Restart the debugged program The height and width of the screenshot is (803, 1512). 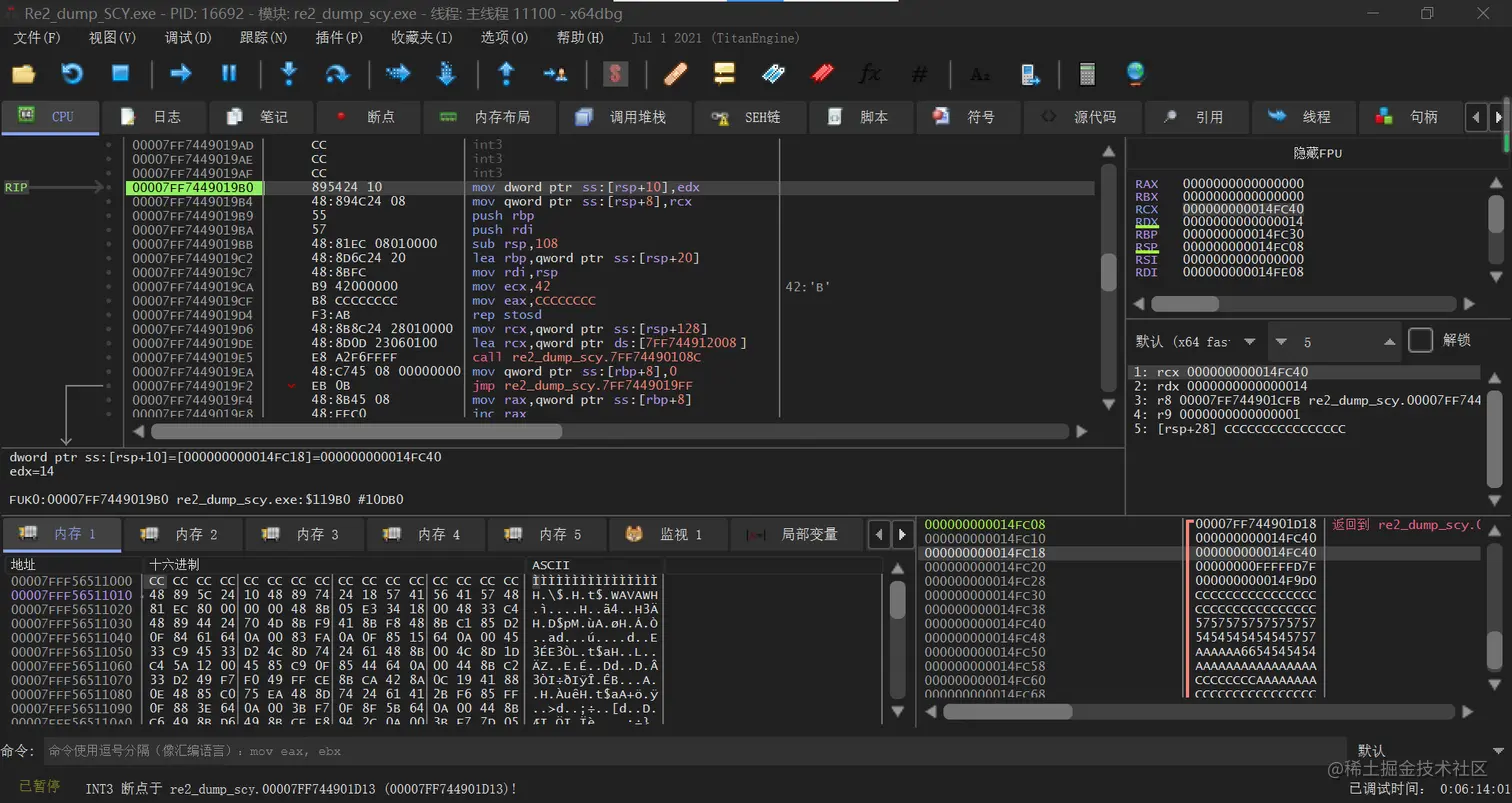72,73
